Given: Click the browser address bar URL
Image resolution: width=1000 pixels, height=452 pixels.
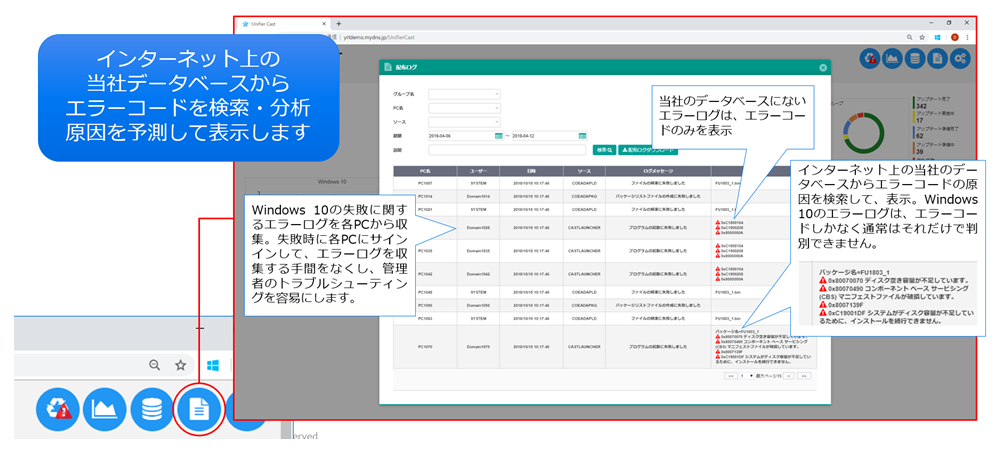Looking at the screenshot, I should [x=381, y=38].
